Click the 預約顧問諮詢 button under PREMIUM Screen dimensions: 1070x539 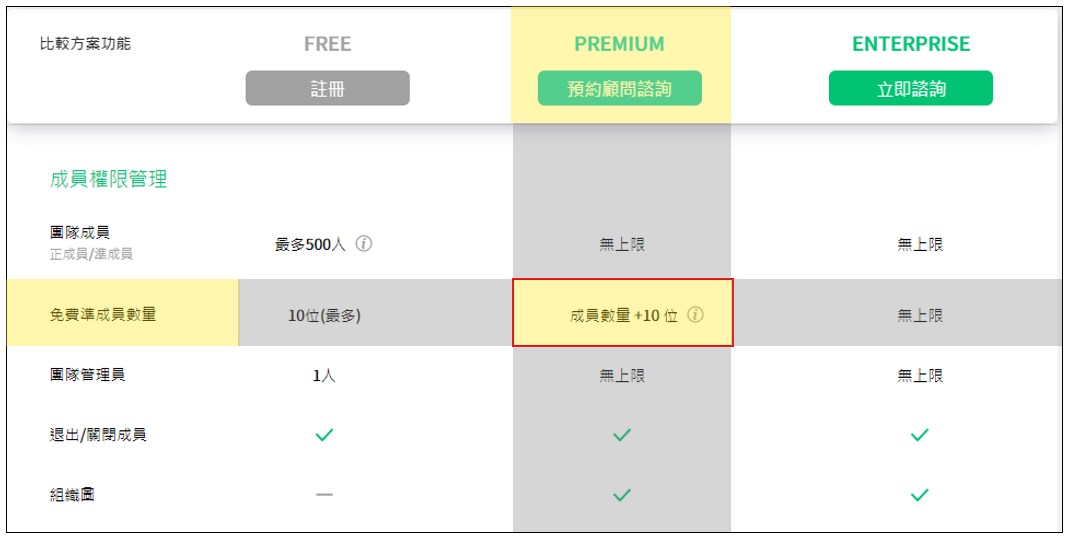(x=620, y=89)
